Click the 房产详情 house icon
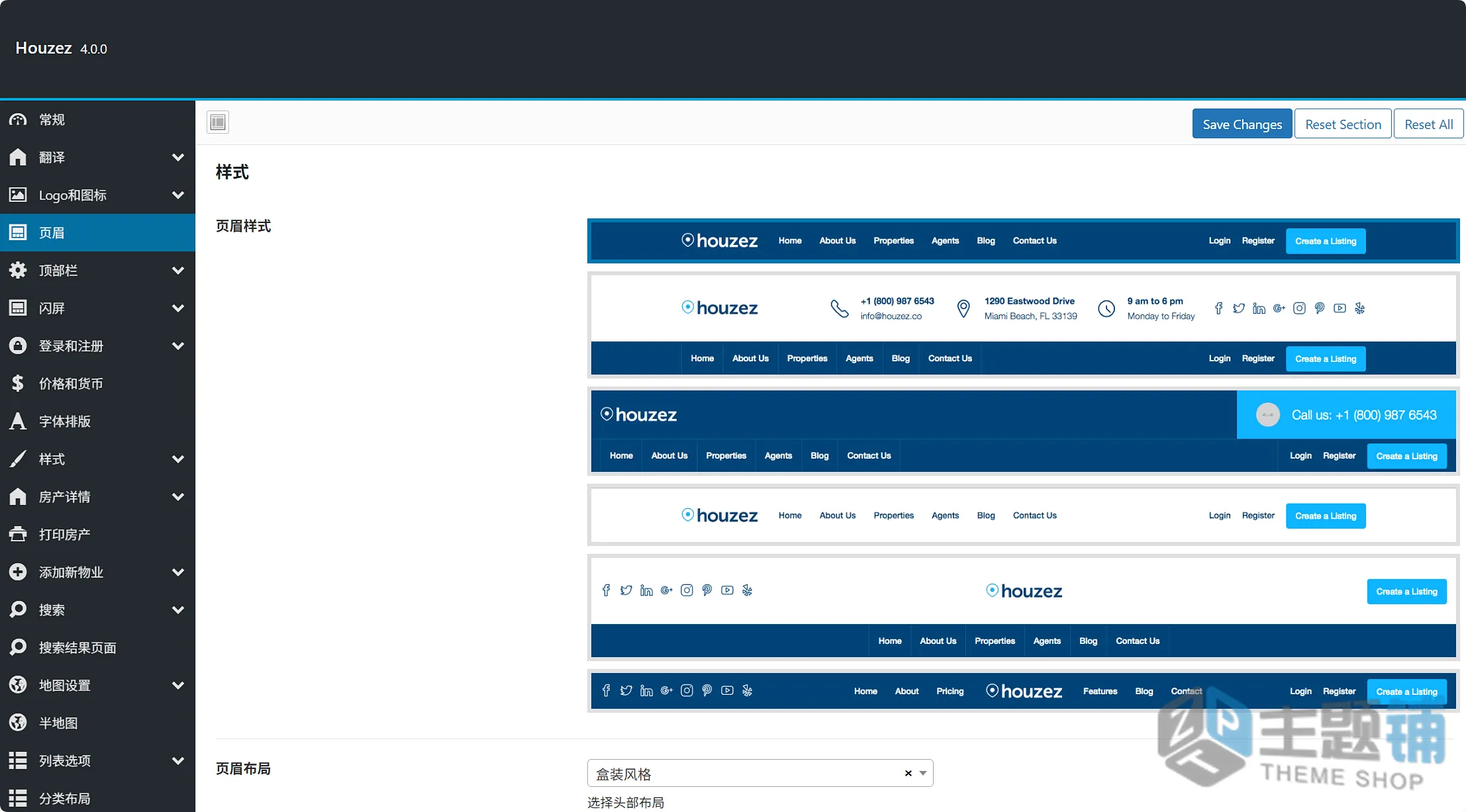 coord(18,497)
